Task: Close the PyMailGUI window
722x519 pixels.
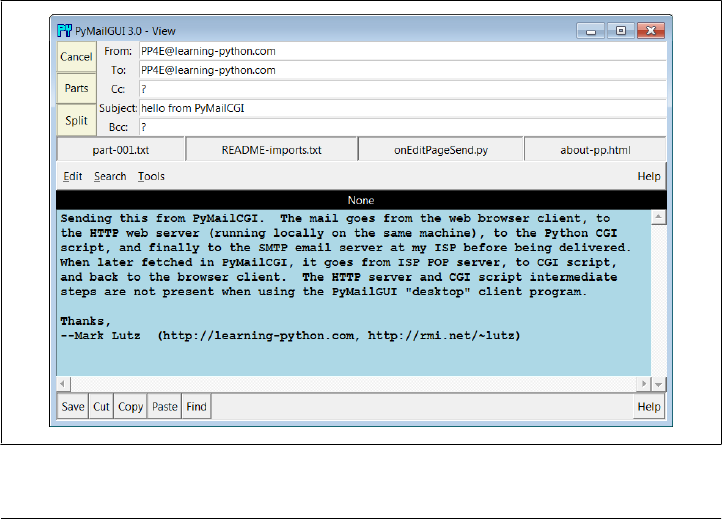Action: (x=651, y=31)
